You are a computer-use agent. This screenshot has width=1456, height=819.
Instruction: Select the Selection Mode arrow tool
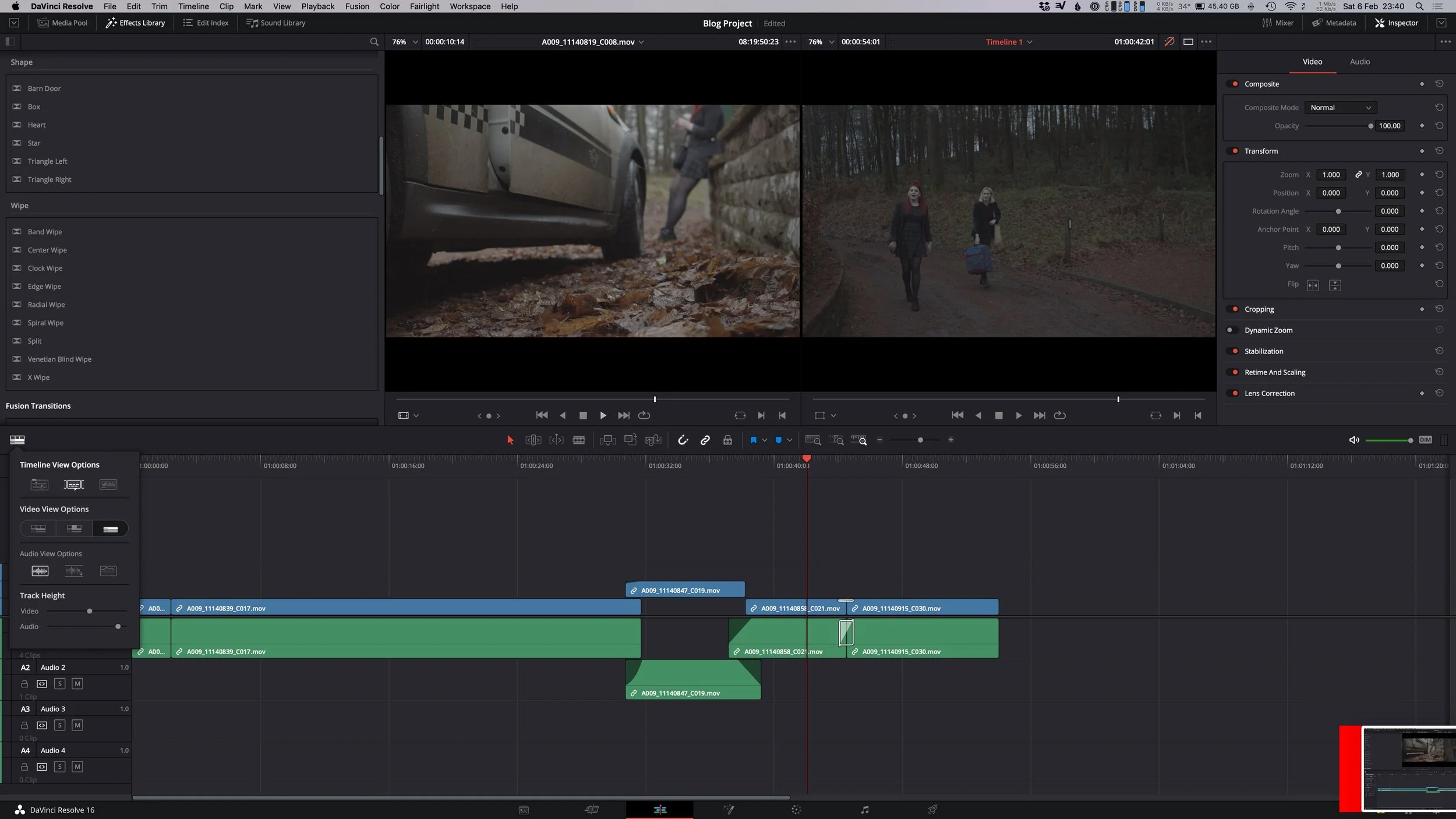[509, 440]
